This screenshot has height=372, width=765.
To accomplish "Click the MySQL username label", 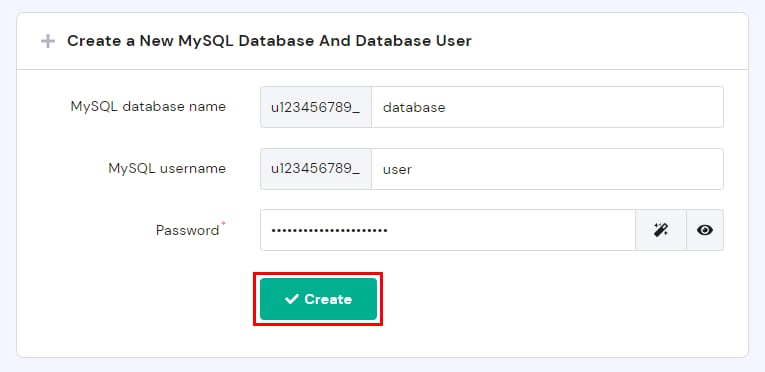I will (167, 168).
